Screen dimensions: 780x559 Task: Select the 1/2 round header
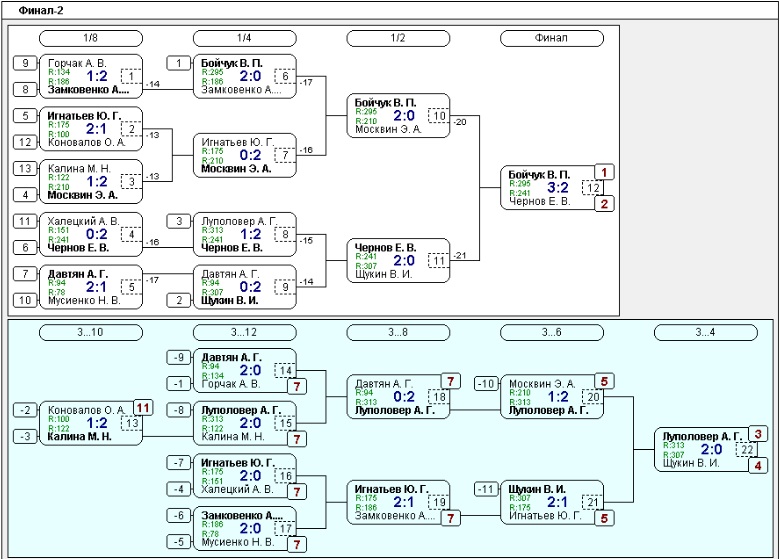[x=398, y=38]
